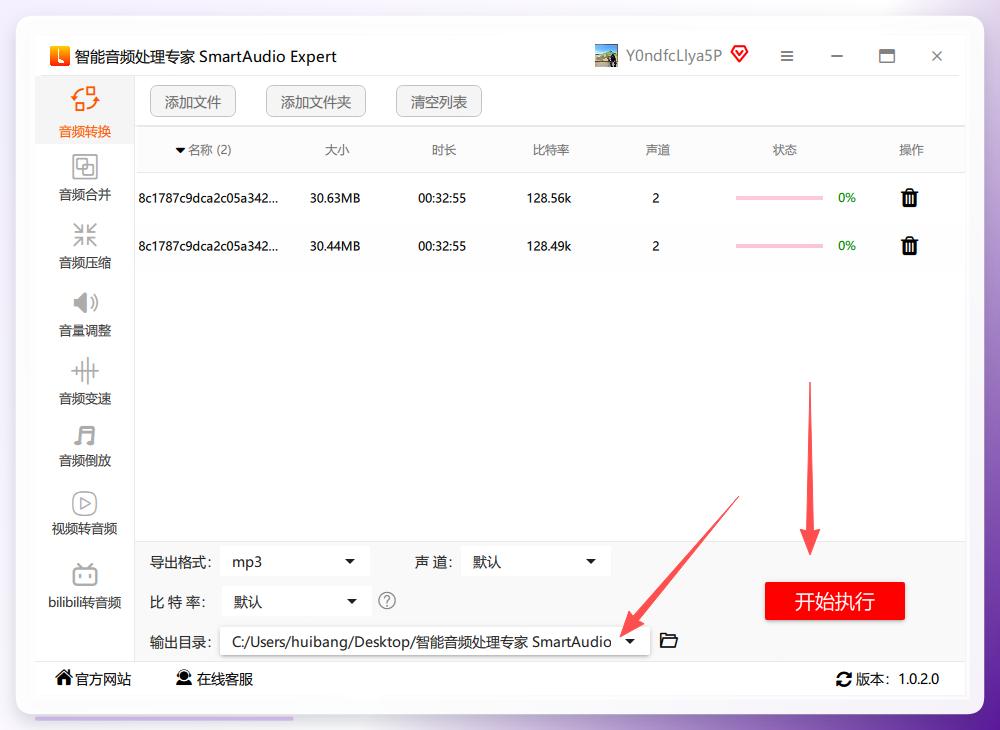Click the bitrate help question mark icon
The image size is (1000, 730).
pyautogui.click(x=387, y=601)
